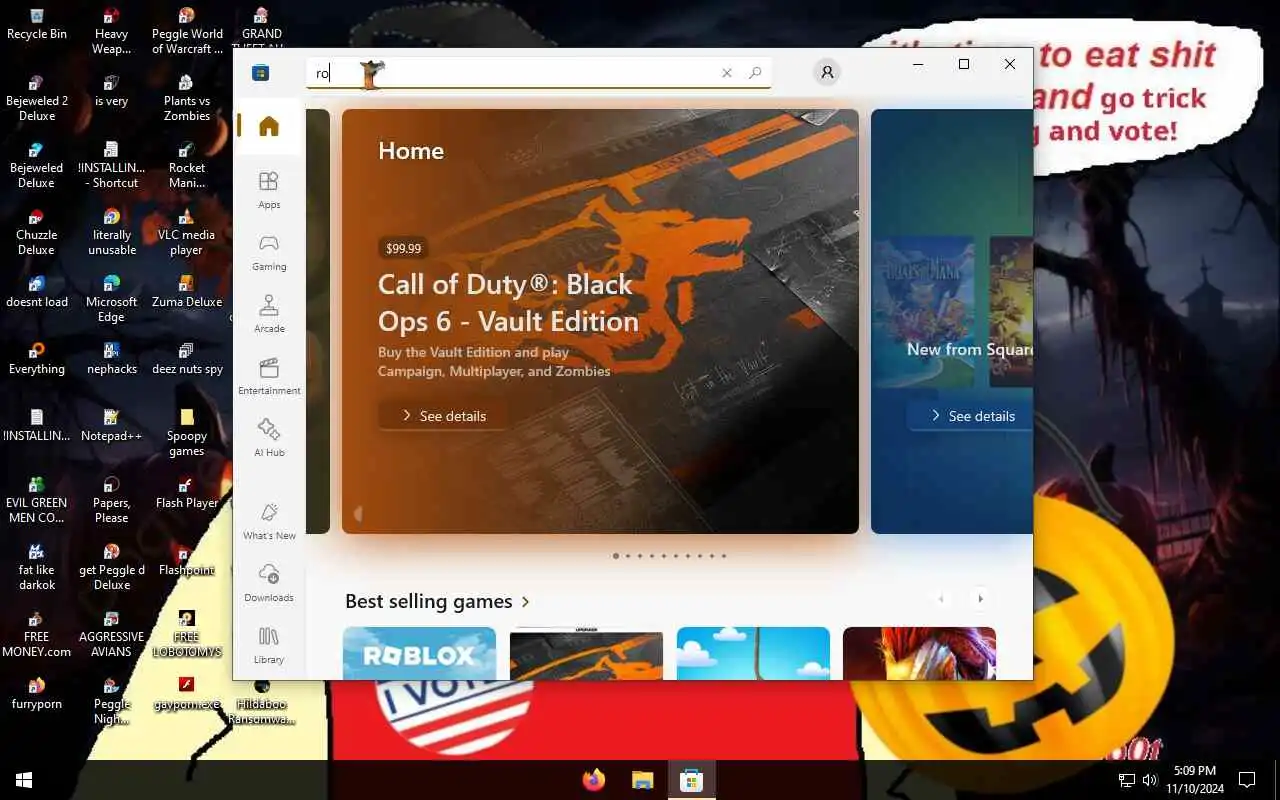Go to the Gaming section
This screenshot has width=1280, height=800.
pos(268,251)
